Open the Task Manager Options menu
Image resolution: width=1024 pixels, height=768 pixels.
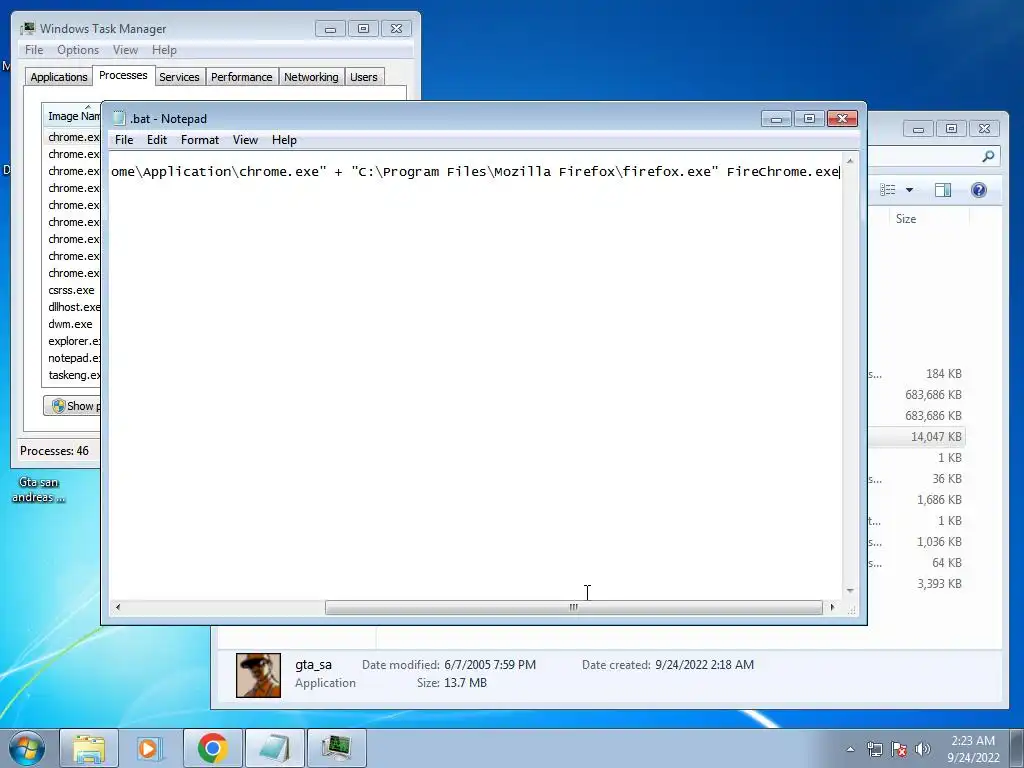pyautogui.click(x=78, y=50)
